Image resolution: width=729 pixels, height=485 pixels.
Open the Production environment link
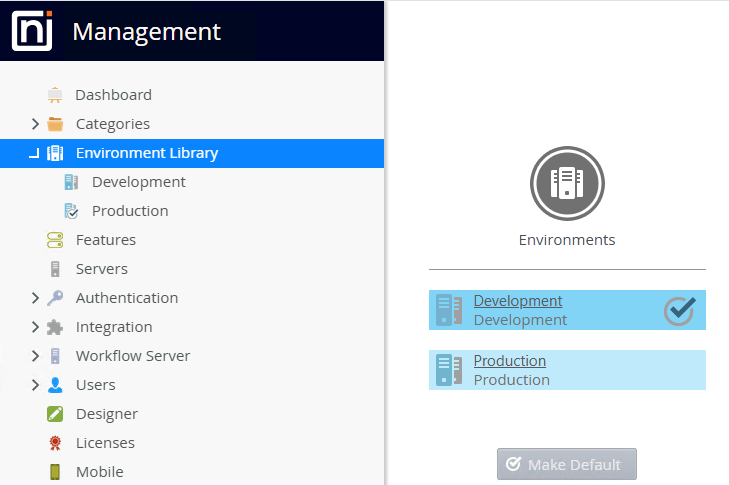click(x=509, y=361)
